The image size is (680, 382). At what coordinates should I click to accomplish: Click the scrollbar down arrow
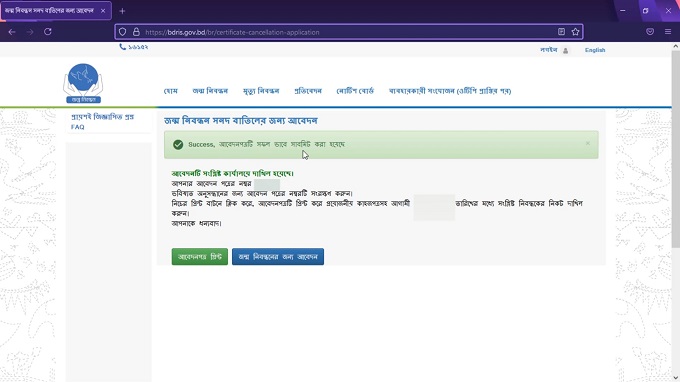click(676, 378)
